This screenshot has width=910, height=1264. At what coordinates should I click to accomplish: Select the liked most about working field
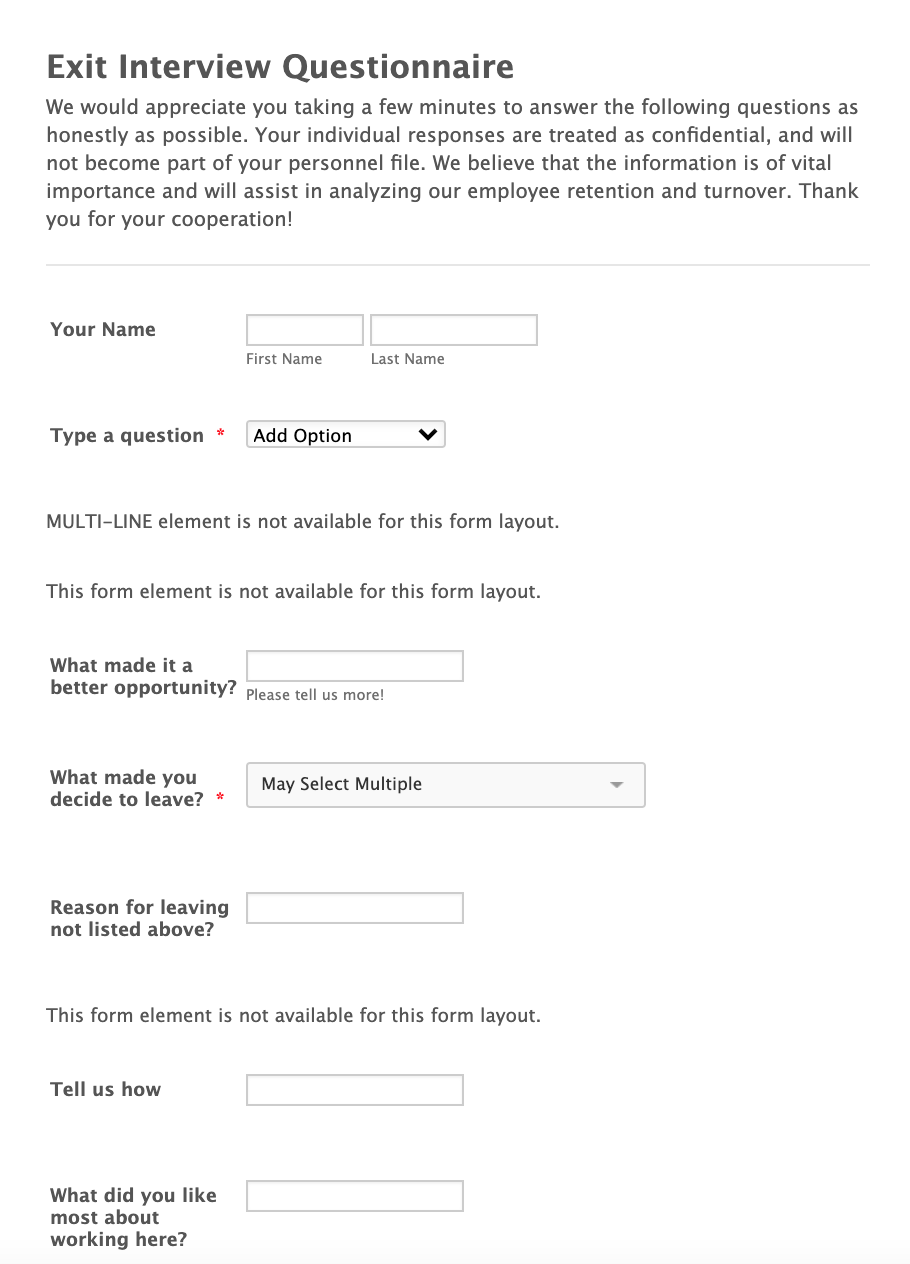tap(354, 1196)
